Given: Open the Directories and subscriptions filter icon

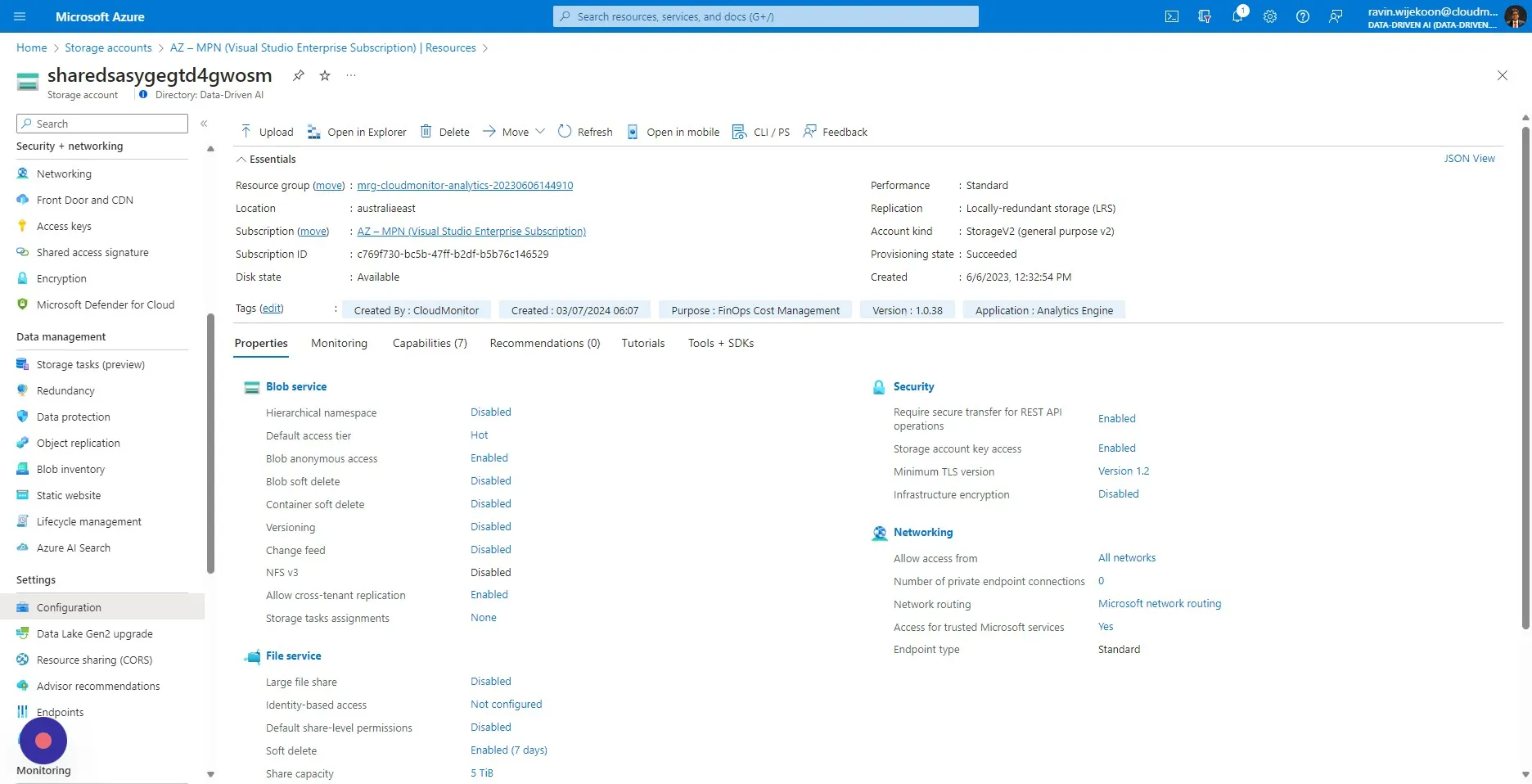Looking at the screenshot, I should pos(1205,16).
